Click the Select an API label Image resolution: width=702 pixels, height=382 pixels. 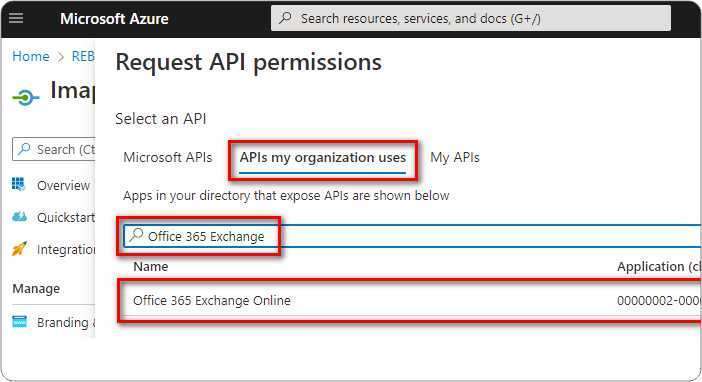click(160, 119)
